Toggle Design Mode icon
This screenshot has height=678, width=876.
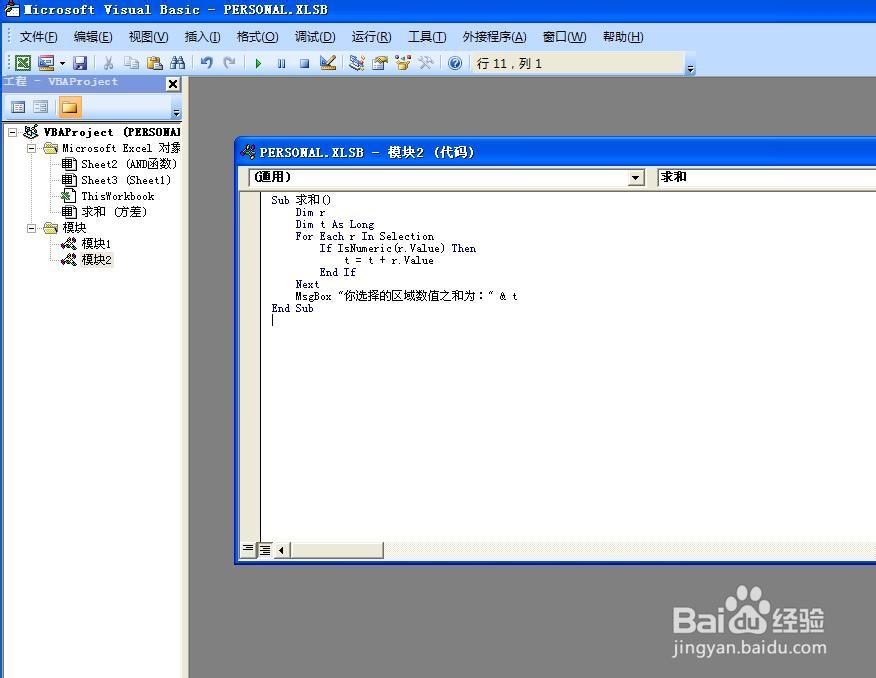click(x=328, y=63)
